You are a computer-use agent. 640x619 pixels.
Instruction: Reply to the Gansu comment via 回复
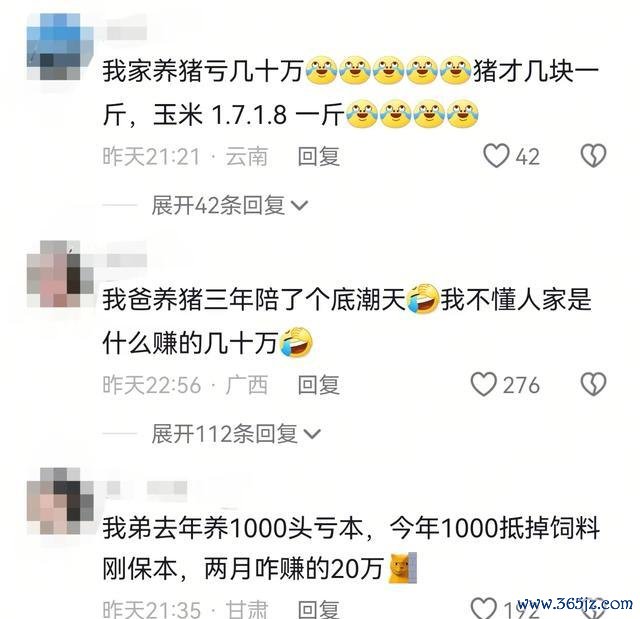319,610
